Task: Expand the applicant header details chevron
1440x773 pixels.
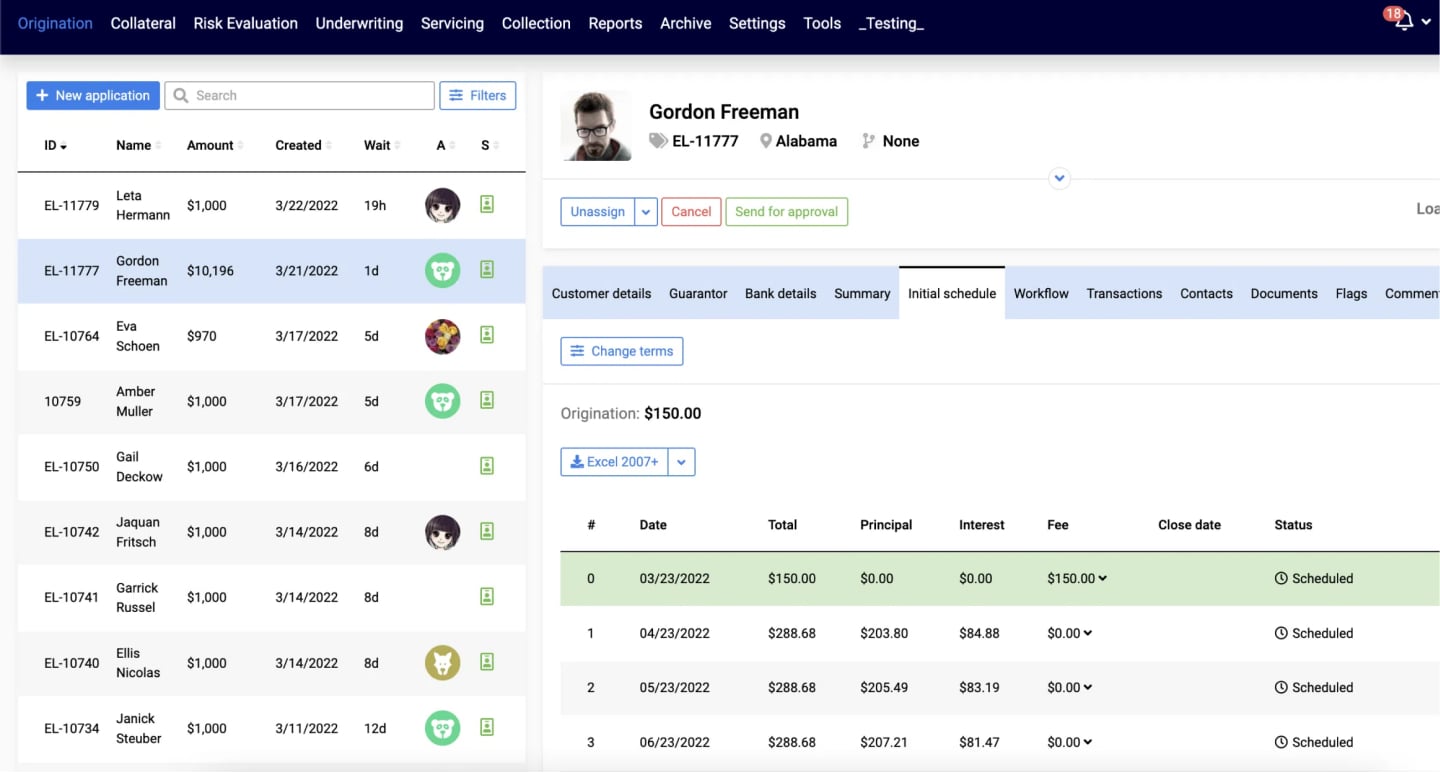Action: pos(1059,179)
